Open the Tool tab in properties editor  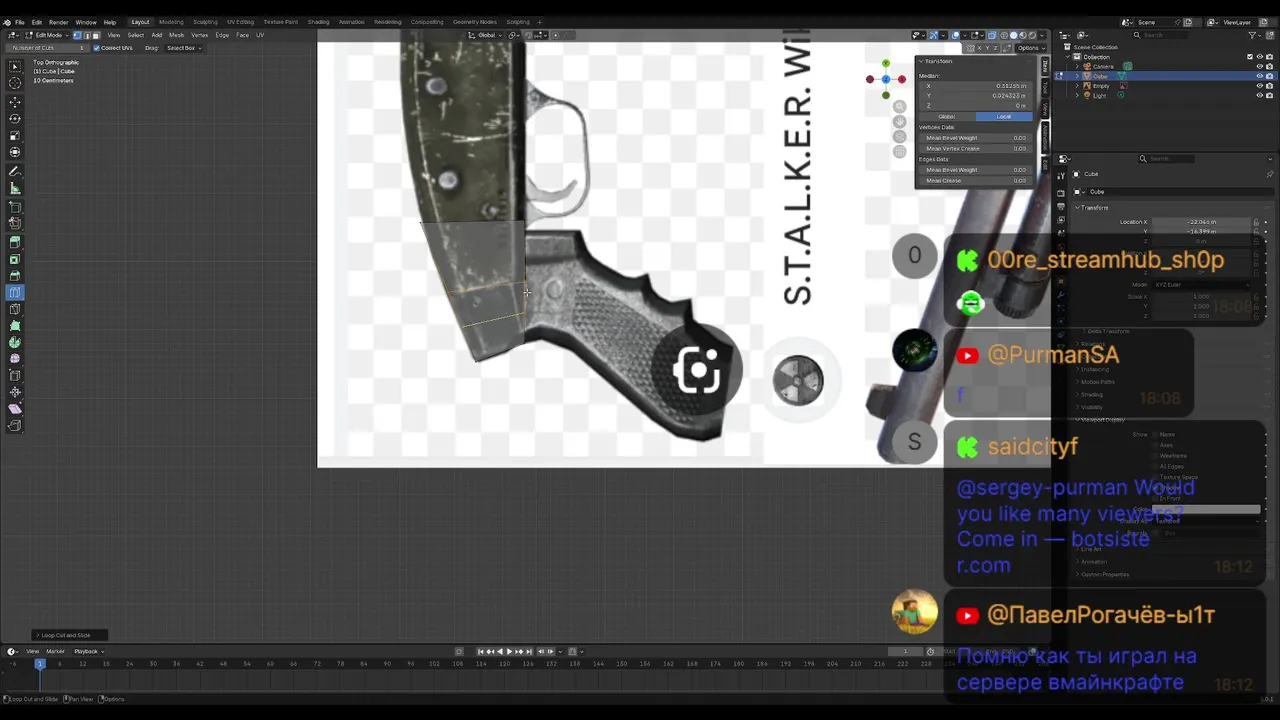point(1061,177)
